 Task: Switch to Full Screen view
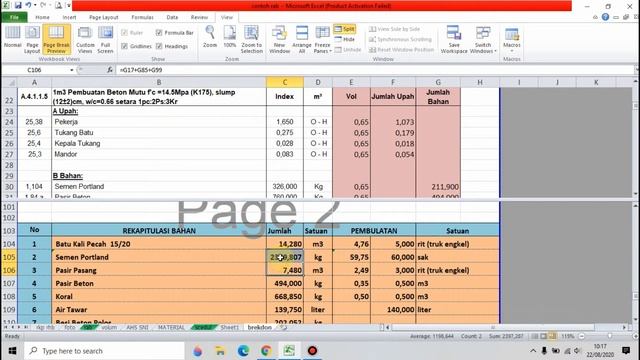point(105,40)
